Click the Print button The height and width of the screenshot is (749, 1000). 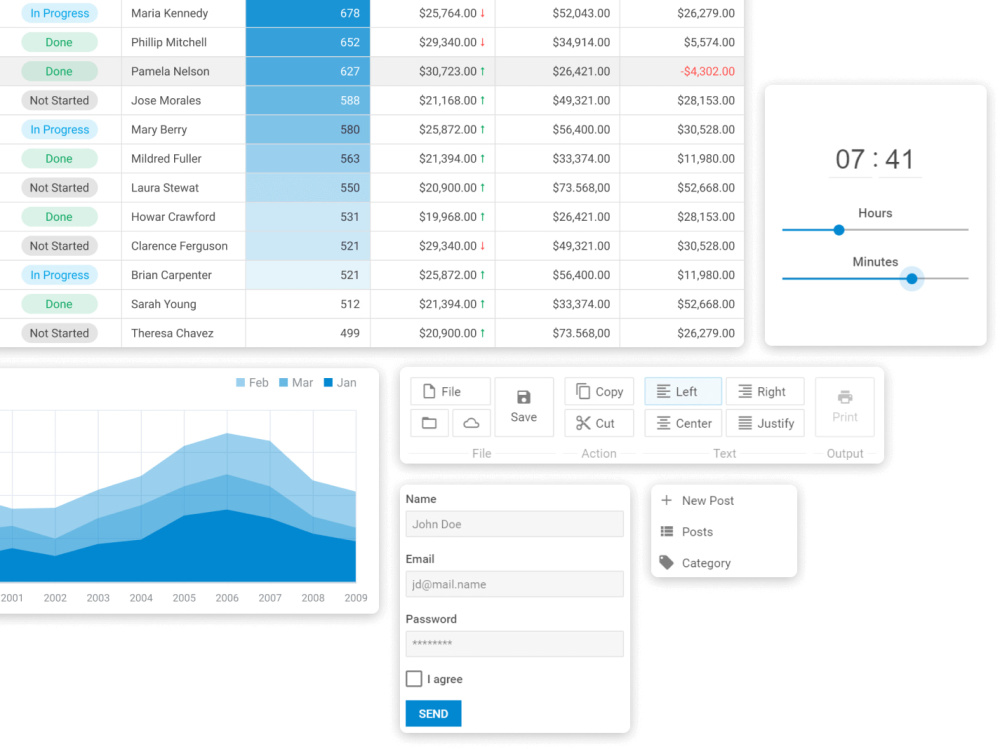844,406
